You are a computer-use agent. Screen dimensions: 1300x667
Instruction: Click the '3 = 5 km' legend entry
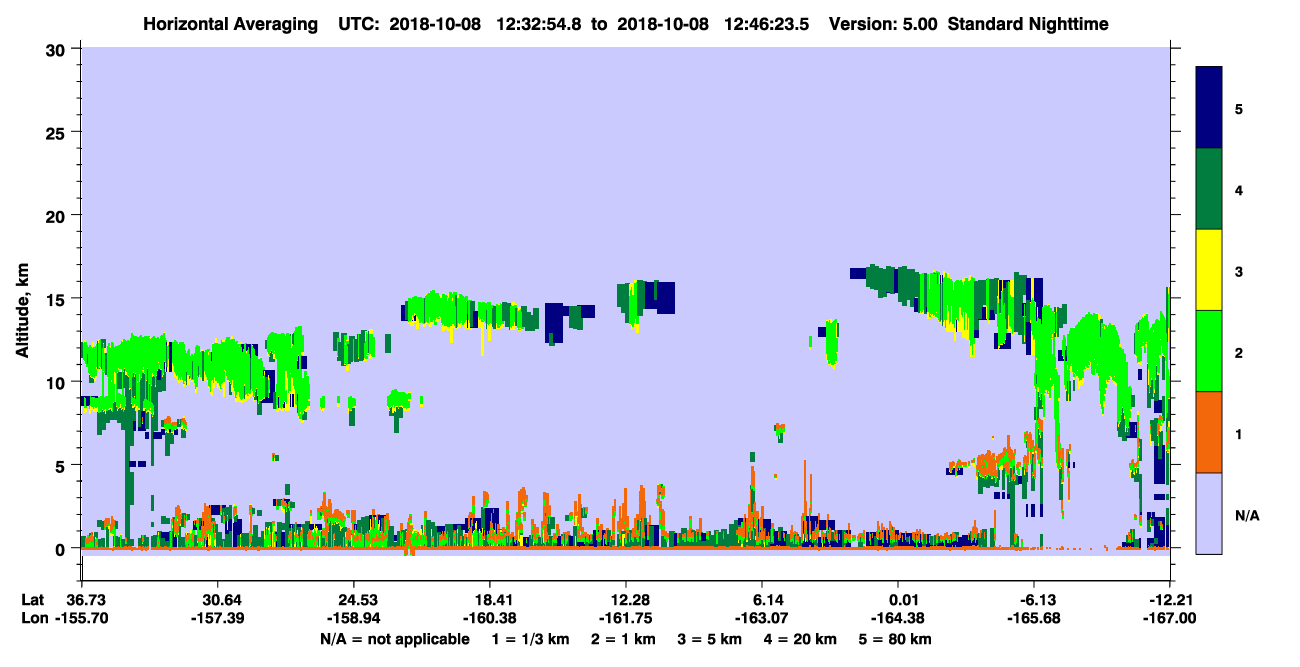coord(711,639)
